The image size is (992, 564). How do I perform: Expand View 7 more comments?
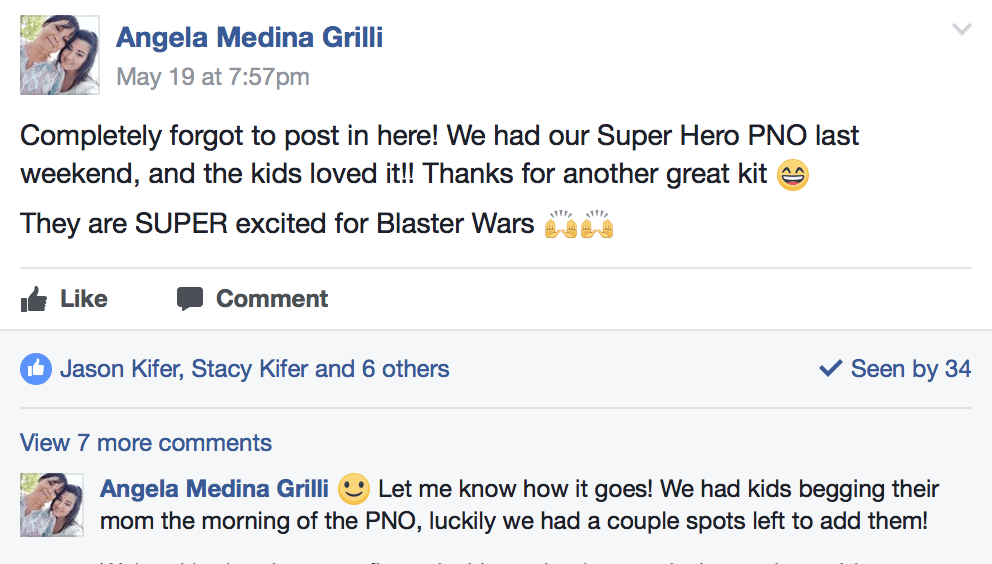146,443
